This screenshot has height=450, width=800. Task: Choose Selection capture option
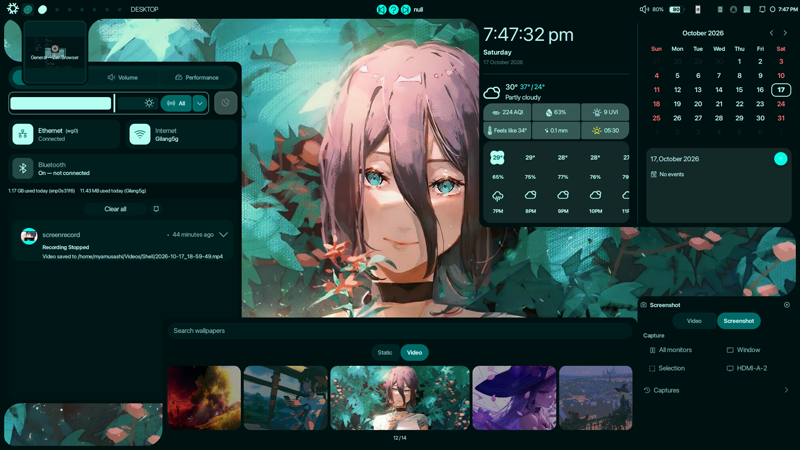coord(666,368)
